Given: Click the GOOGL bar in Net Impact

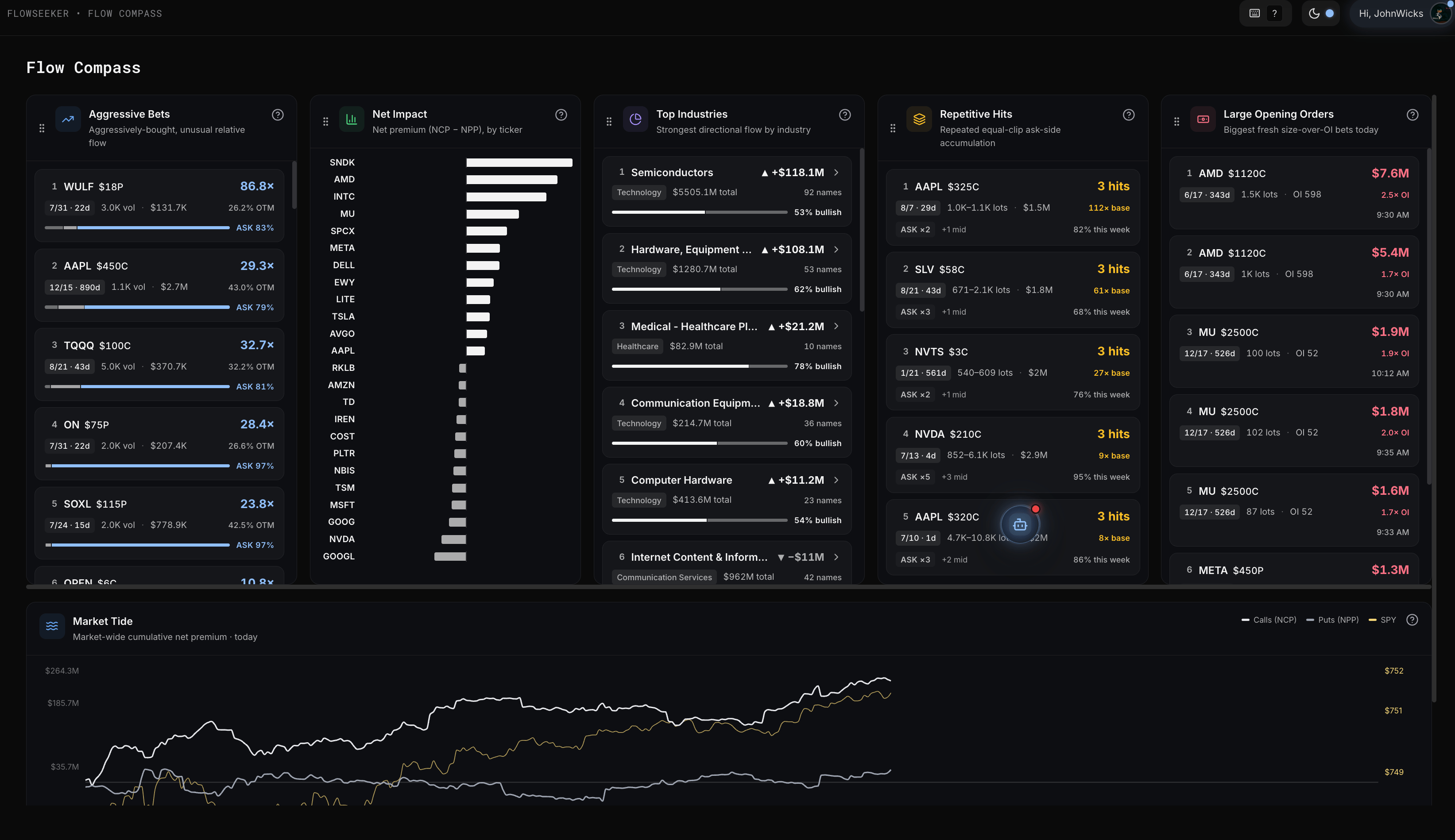Looking at the screenshot, I should click(x=450, y=557).
